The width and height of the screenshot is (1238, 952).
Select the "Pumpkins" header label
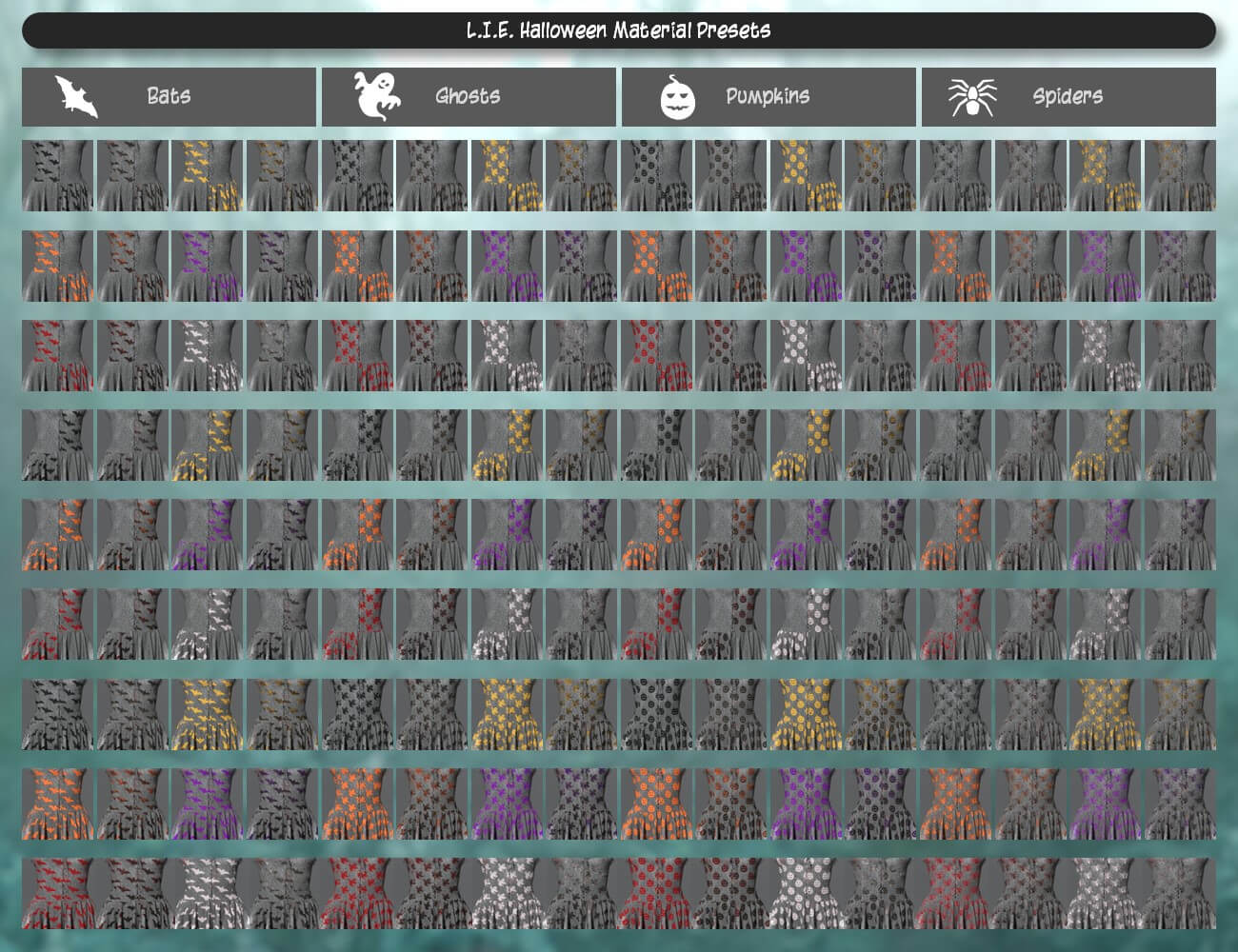768,96
